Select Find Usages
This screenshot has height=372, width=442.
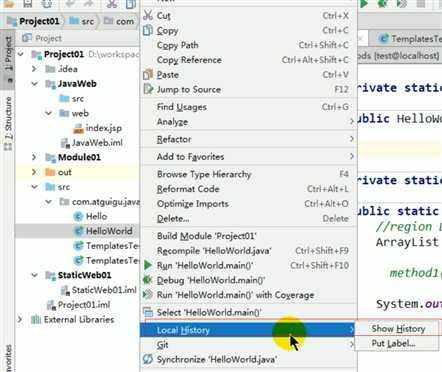[249, 107]
